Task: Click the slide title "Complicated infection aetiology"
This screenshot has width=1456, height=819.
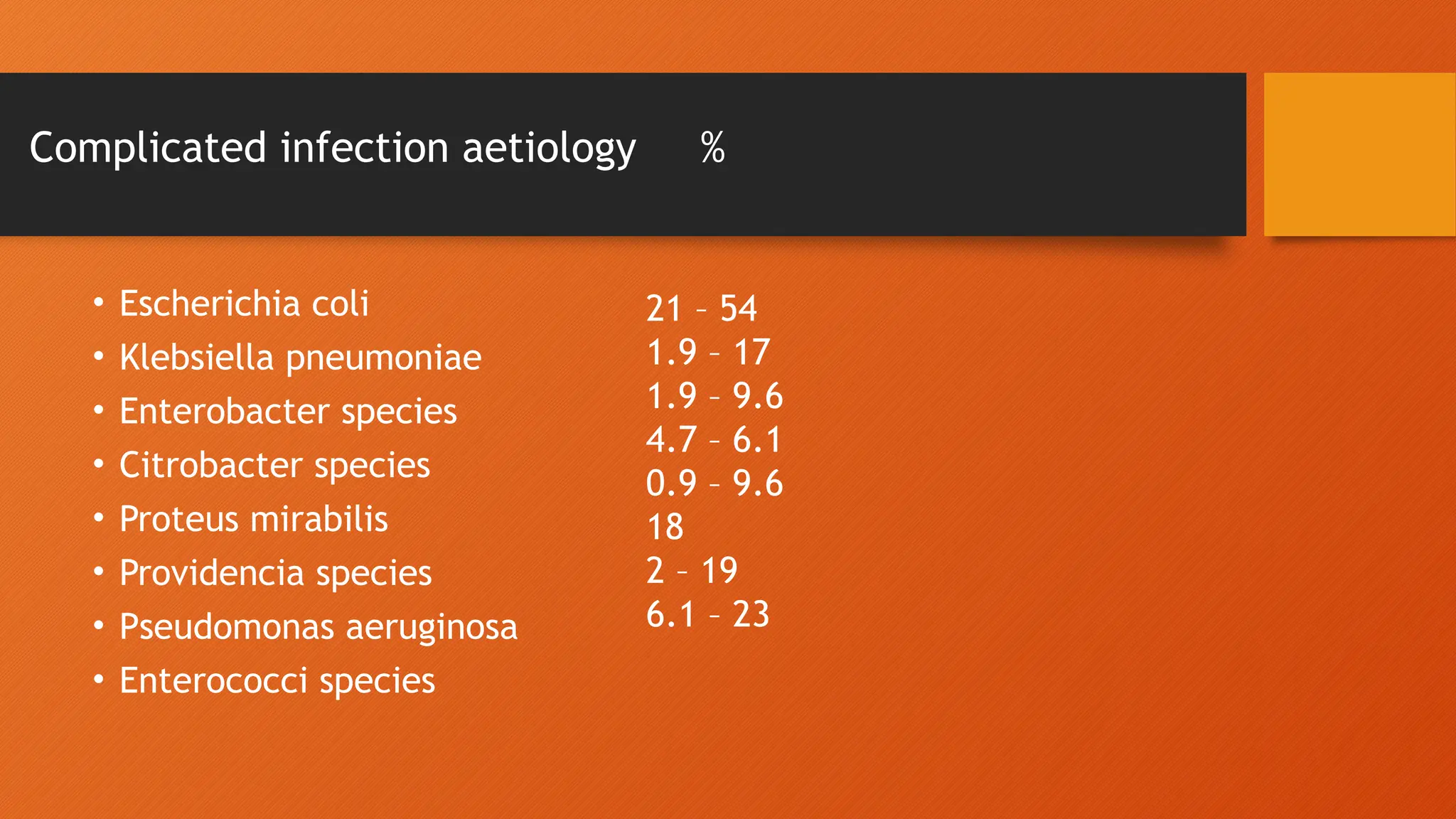Action: tap(332, 148)
